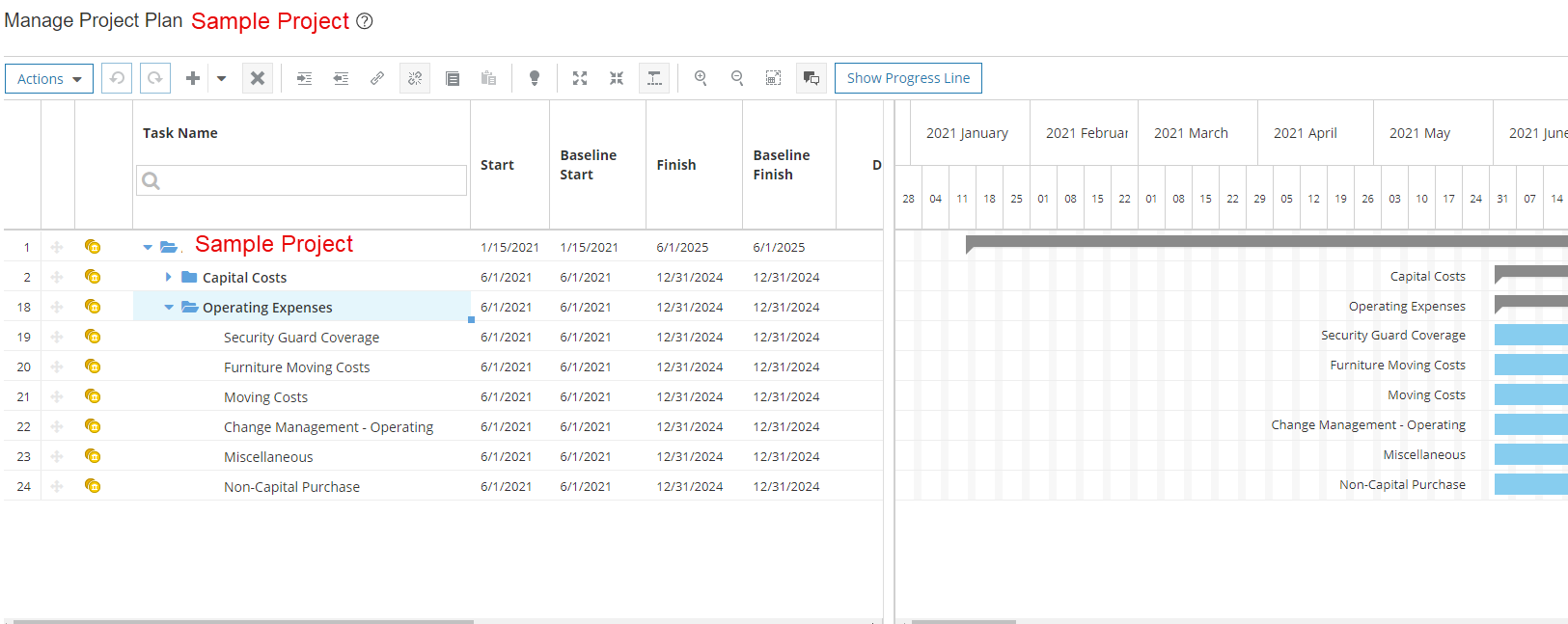Select the Miscellaneous task row
The width and height of the screenshot is (1568, 624).
pos(268,457)
